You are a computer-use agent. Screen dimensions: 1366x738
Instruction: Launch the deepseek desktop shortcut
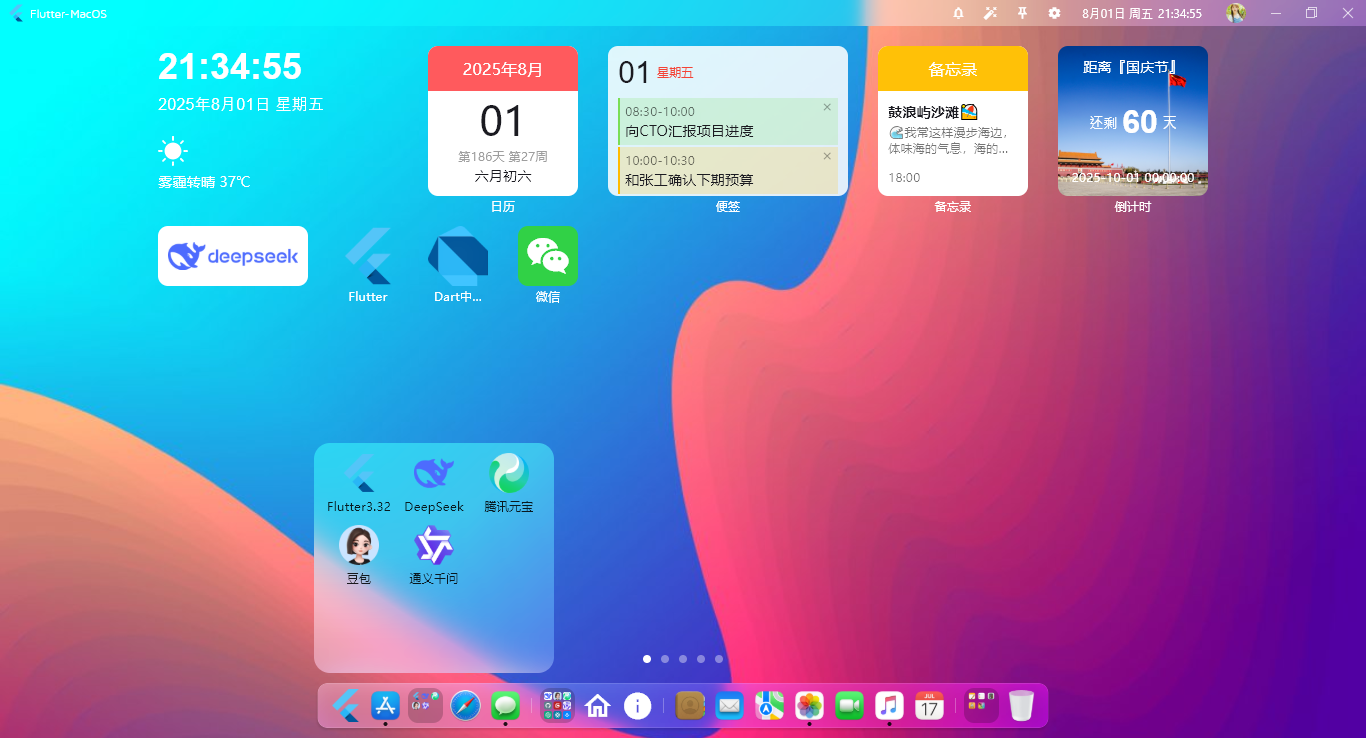pos(232,255)
